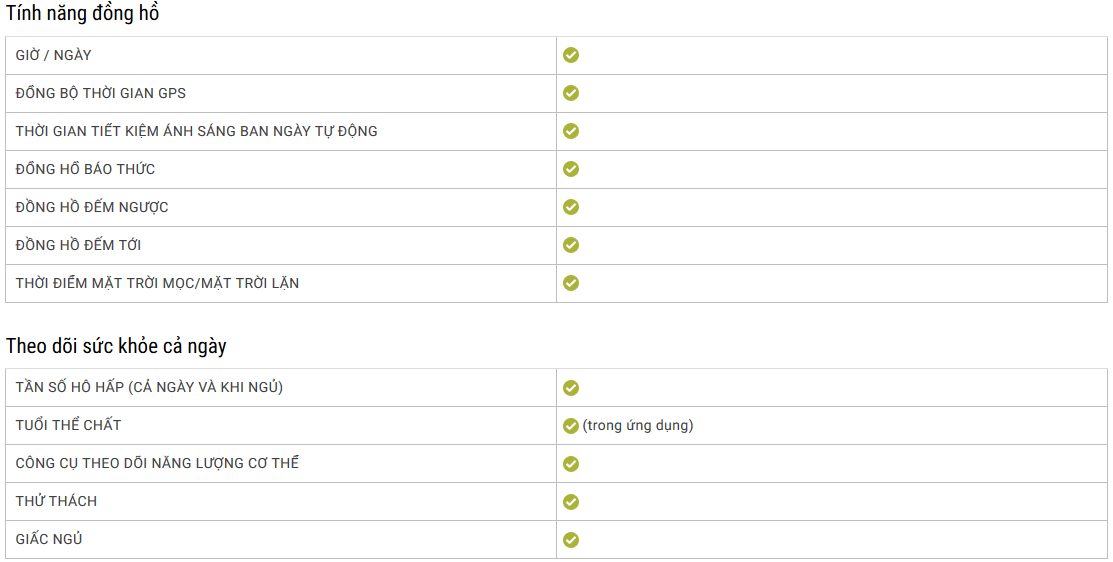This screenshot has width=1113, height=562.
Task: Select the ĐỒNG HỒ BÁO THỨC checkmark icon
Action: [x=571, y=169]
